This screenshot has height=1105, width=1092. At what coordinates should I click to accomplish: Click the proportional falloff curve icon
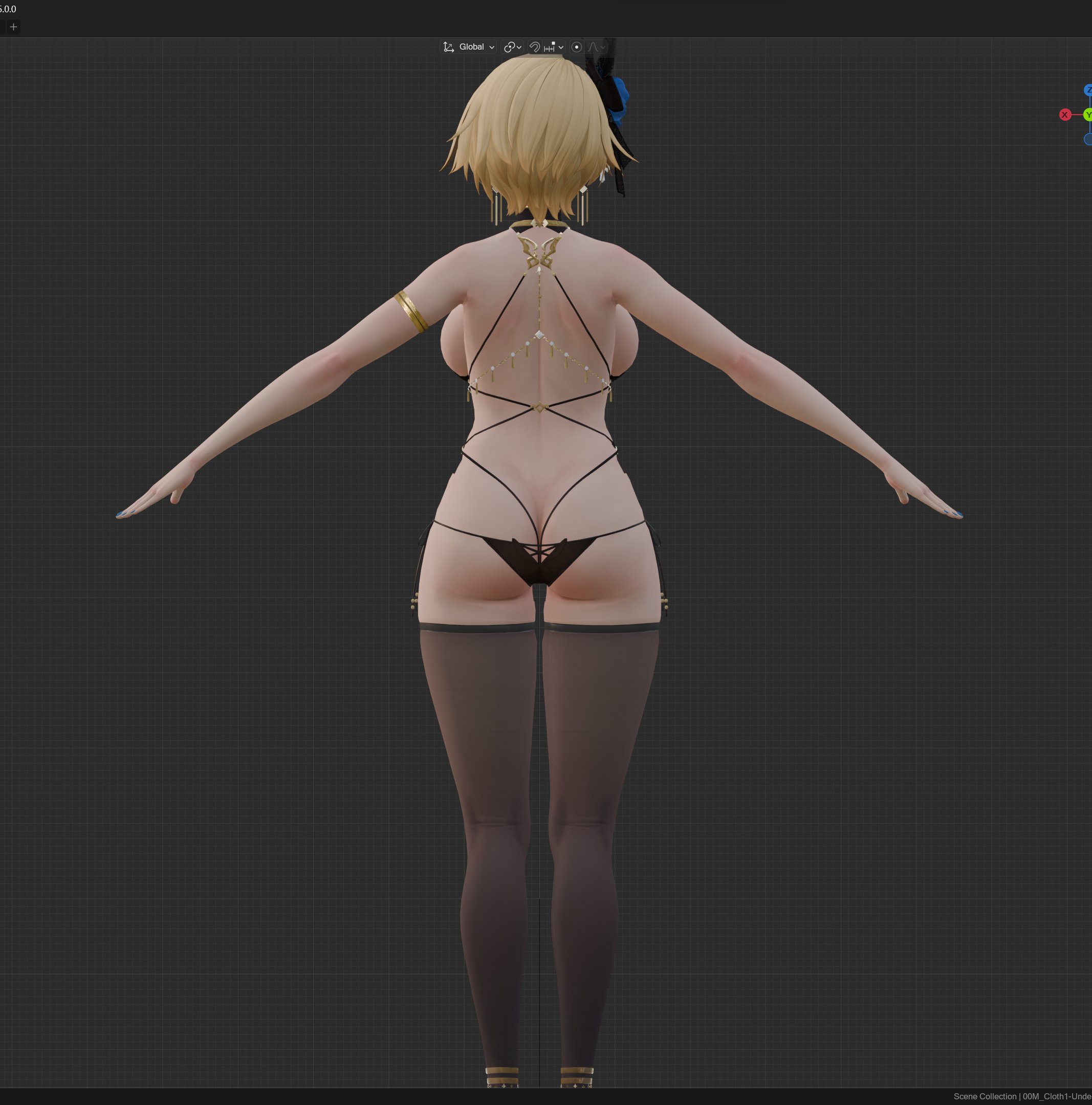pyautogui.click(x=593, y=47)
